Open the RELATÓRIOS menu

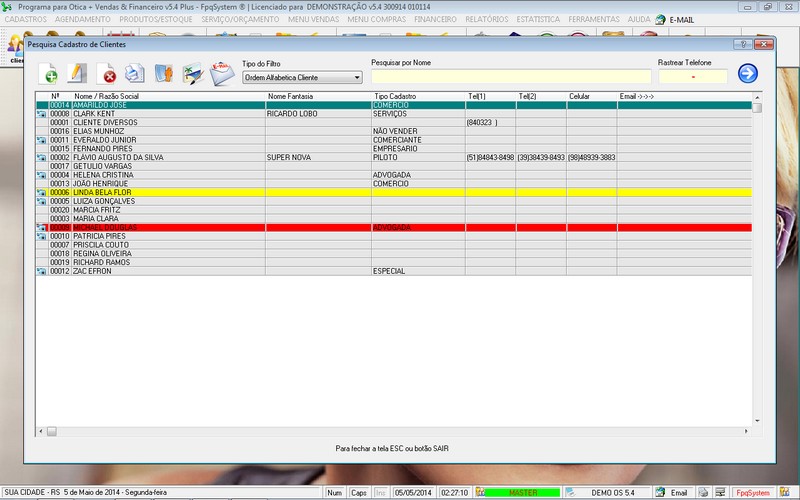(487, 19)
